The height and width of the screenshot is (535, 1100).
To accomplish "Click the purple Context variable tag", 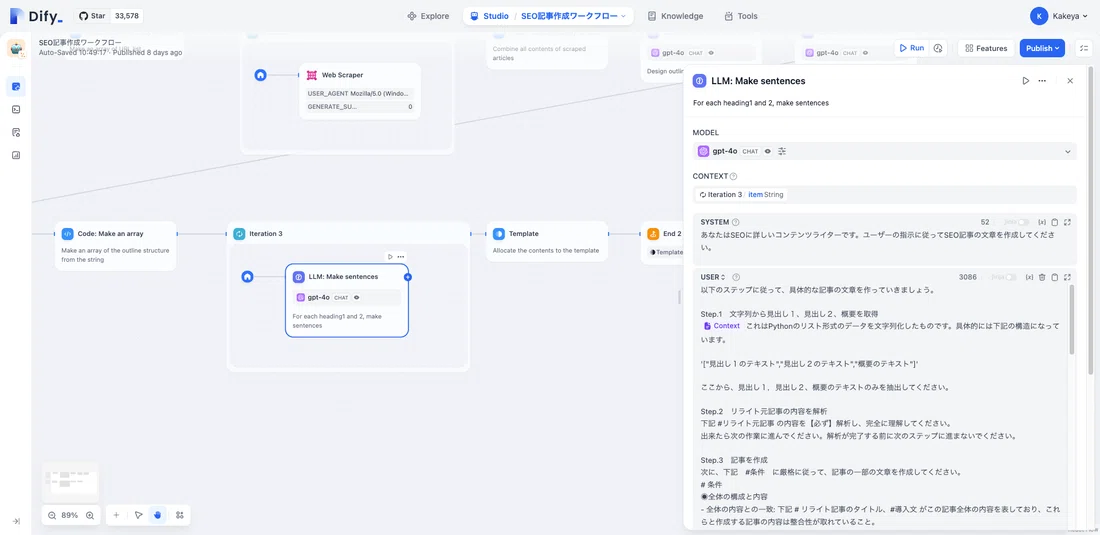I will pyautogui.click(x=722, y=326).
